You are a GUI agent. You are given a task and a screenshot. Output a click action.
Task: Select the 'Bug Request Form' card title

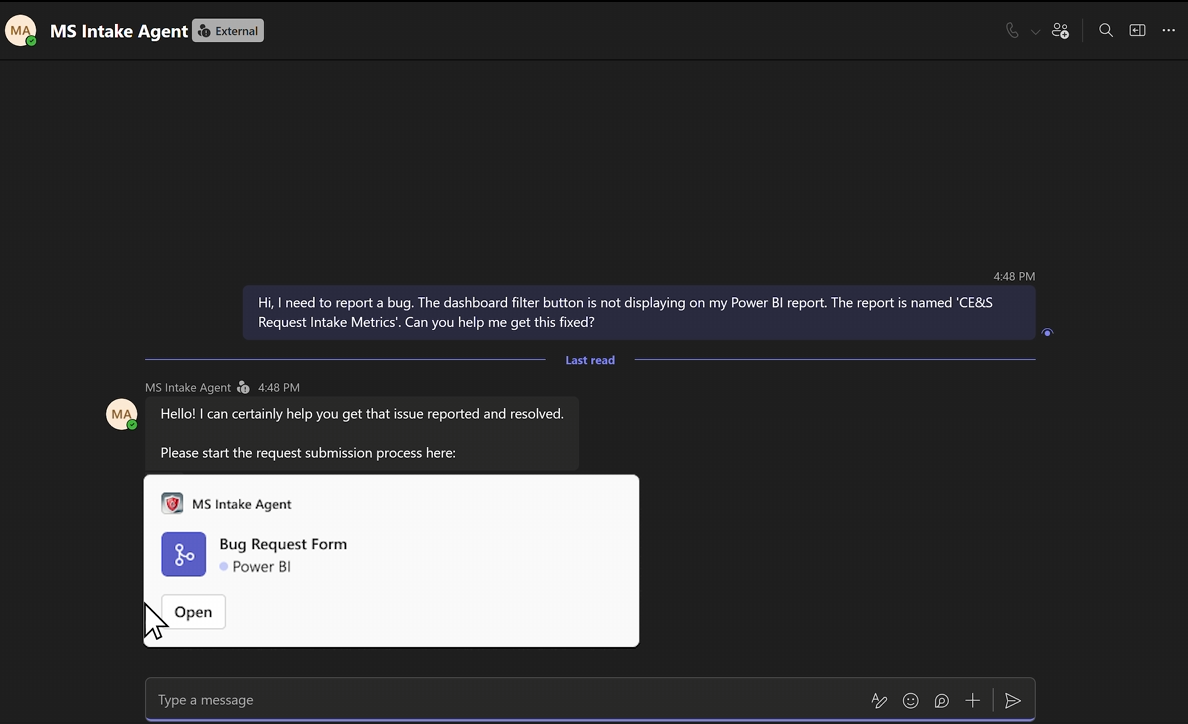[283, 544]
